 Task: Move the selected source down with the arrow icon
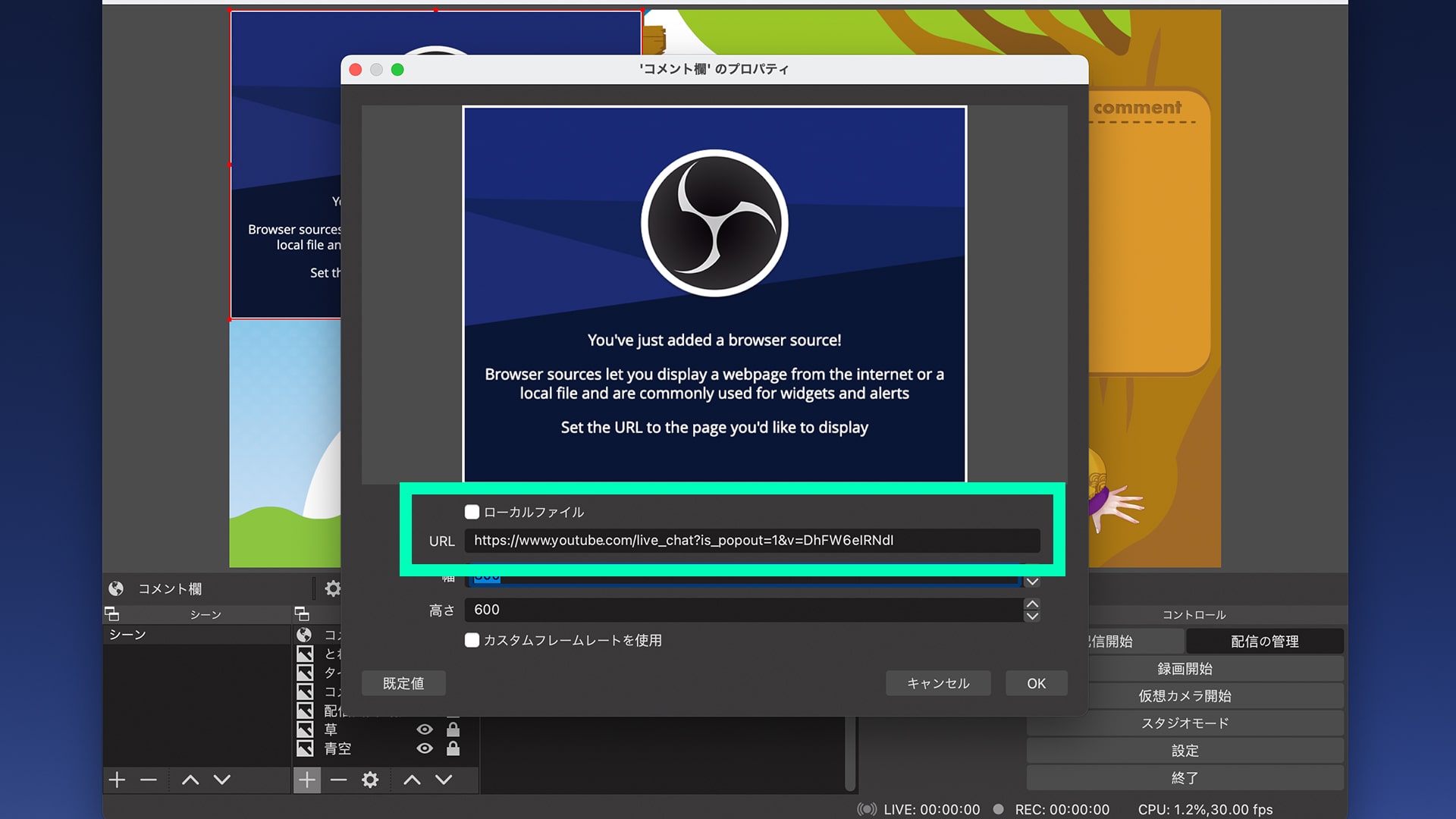(445, 780)
